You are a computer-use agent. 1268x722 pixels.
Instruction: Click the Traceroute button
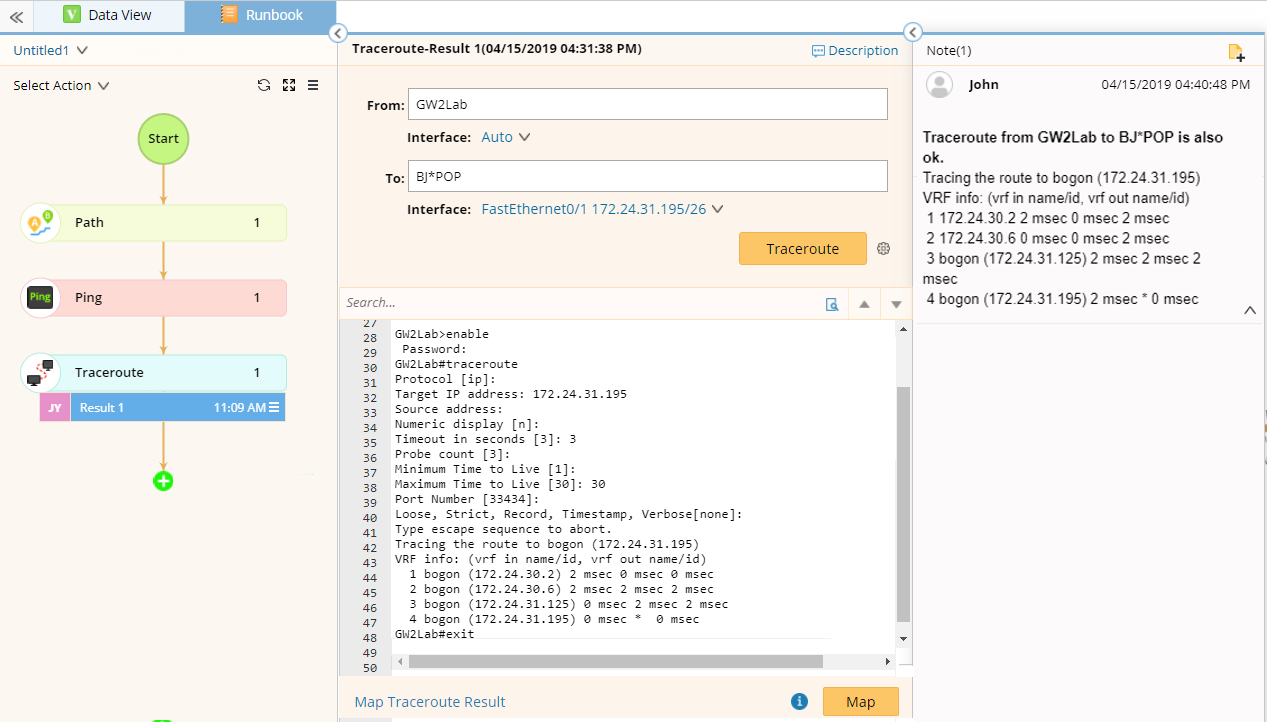coord(802,249)
